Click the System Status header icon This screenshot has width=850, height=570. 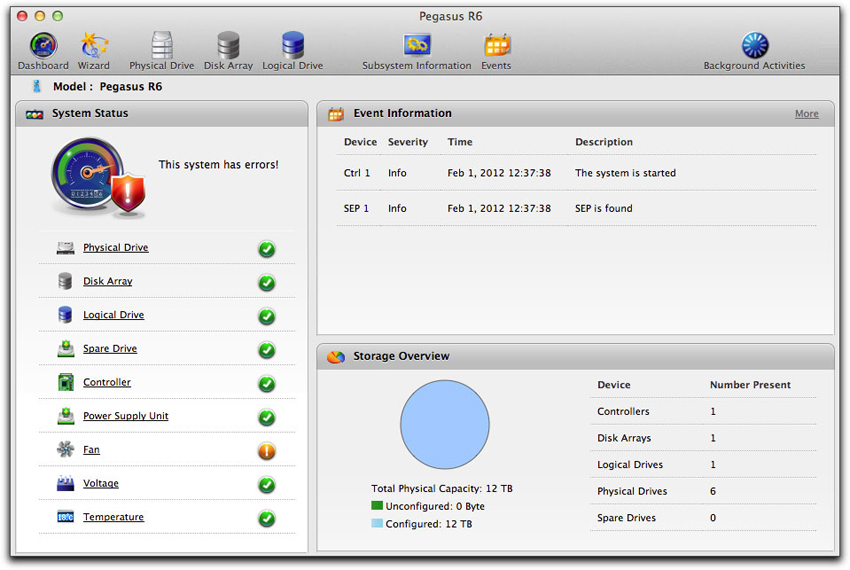35,114
